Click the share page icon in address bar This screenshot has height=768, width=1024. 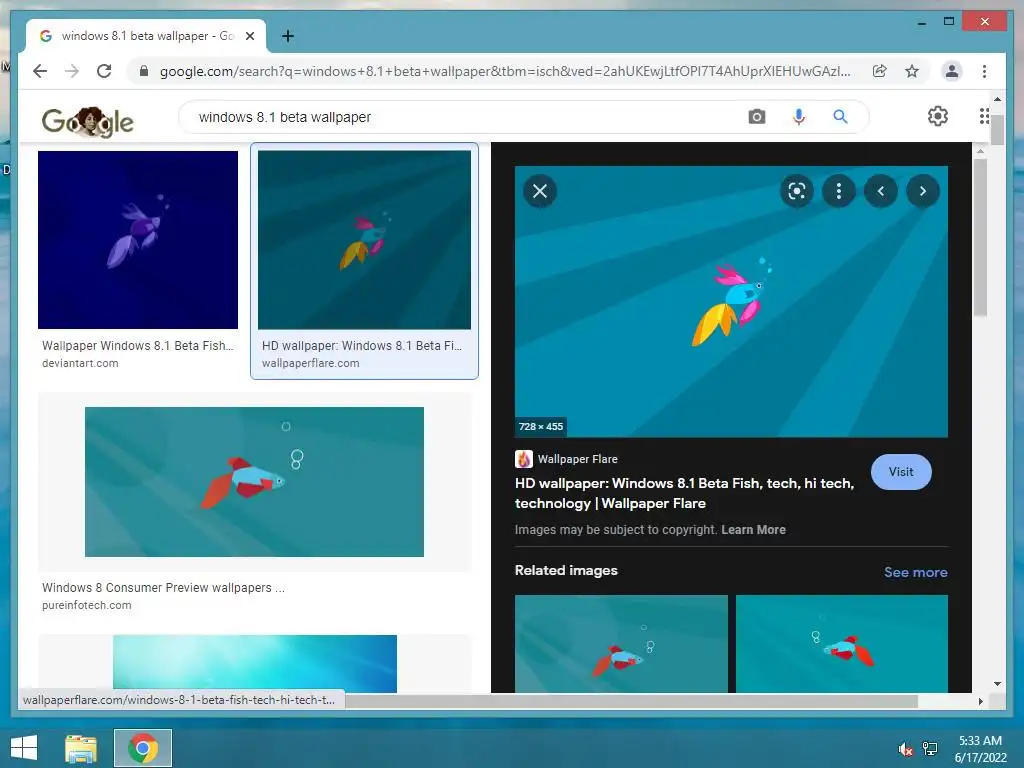point(880,71)
